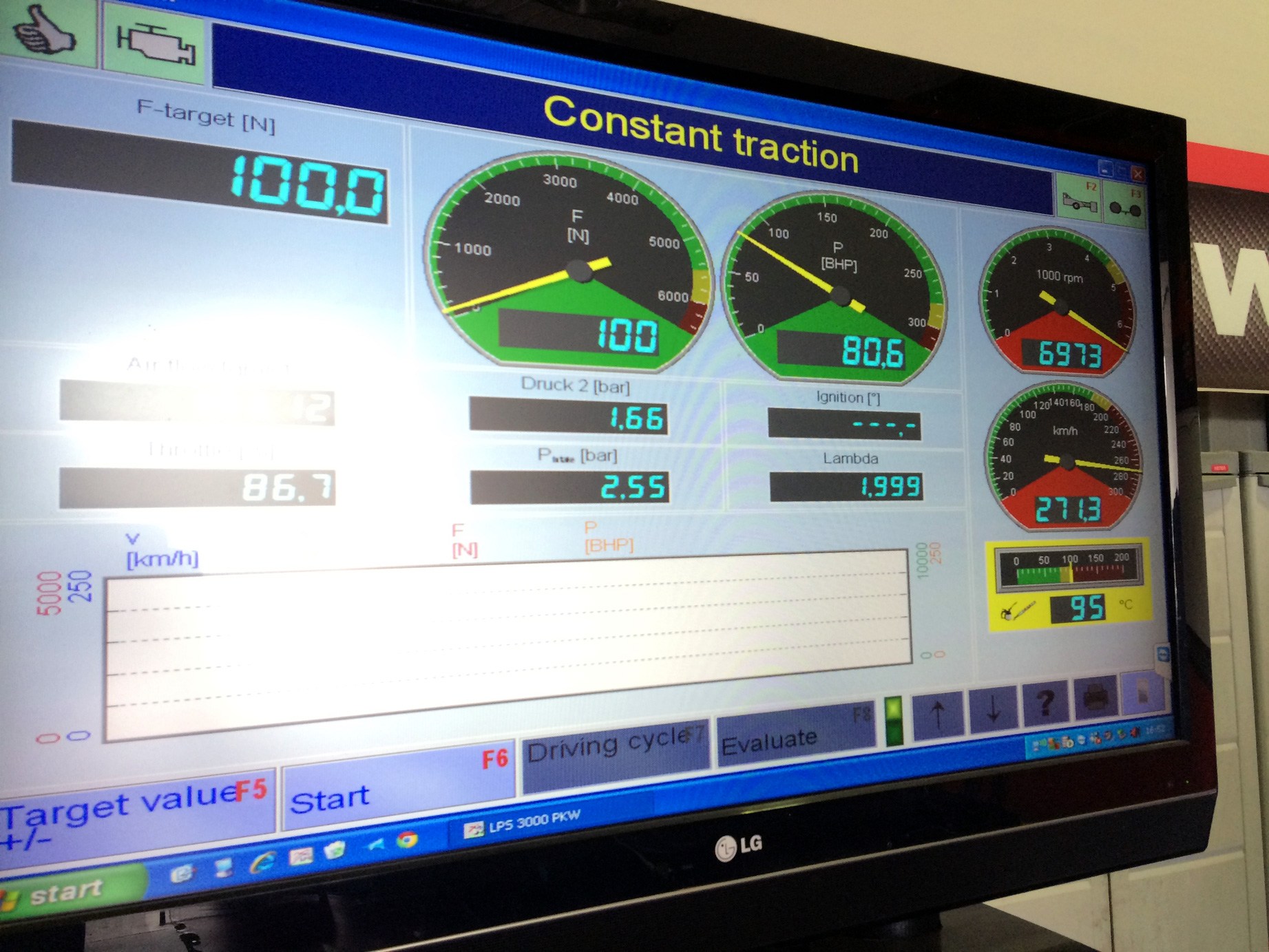Click the LPS chart quick launch icon
Screen dimensions: 1269x952
(x=300, y=856)
